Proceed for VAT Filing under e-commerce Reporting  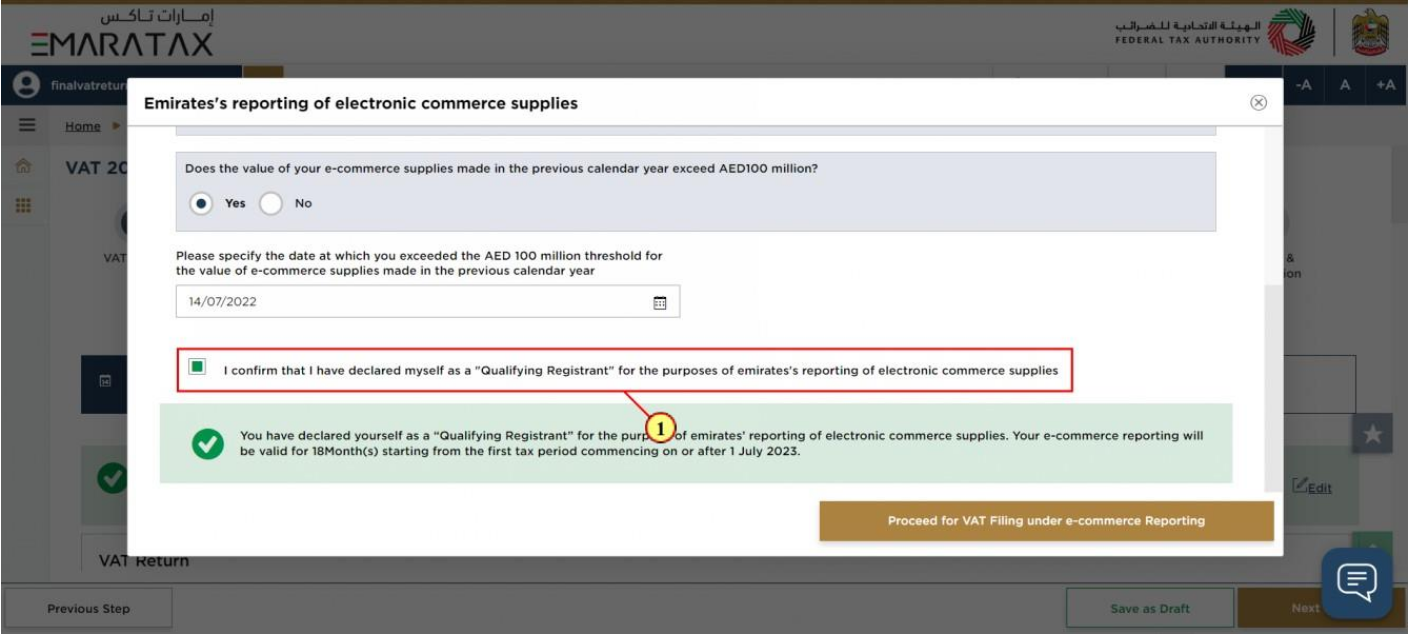pos(1046,520)
